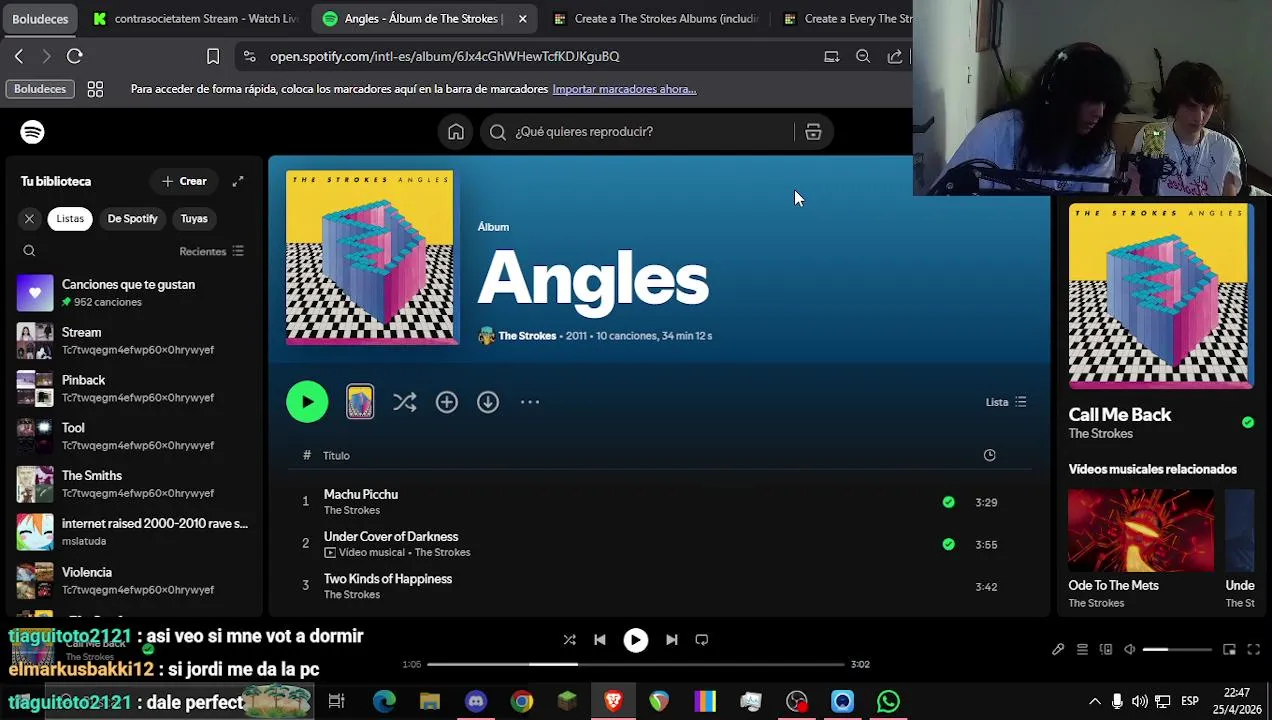This screenshot has height=720, width=1272.
Task: Open Call Me Back title in side panel
Action: [x=1119, y=415]
